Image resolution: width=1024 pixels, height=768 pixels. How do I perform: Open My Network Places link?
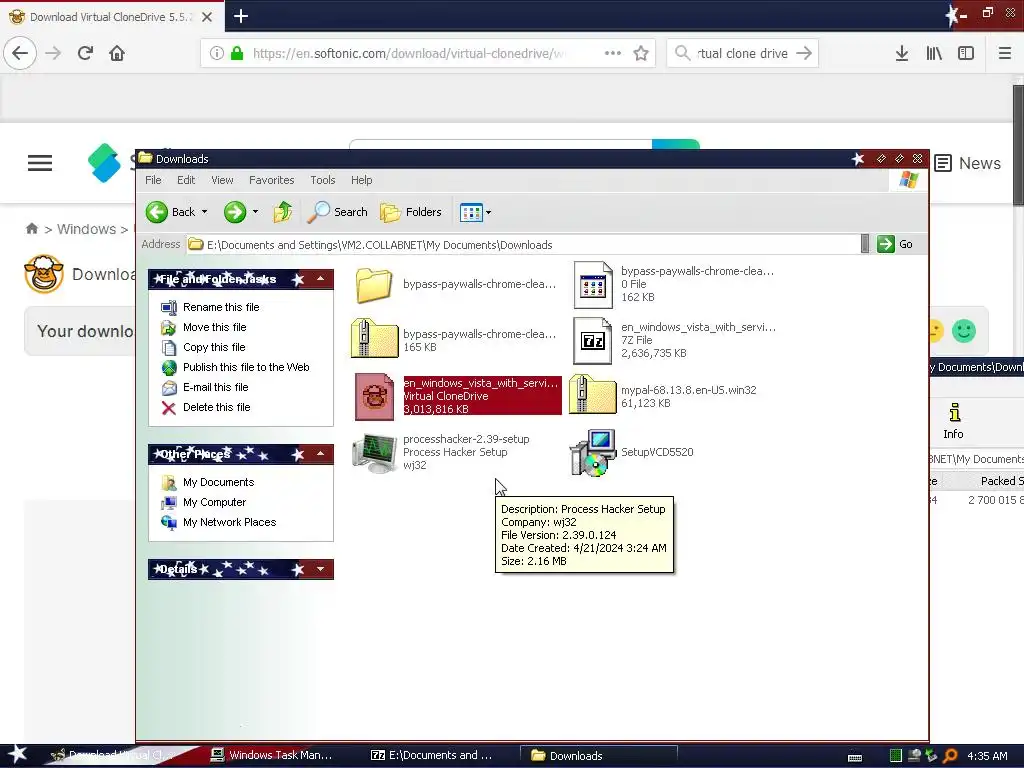[x=229, y=522]
